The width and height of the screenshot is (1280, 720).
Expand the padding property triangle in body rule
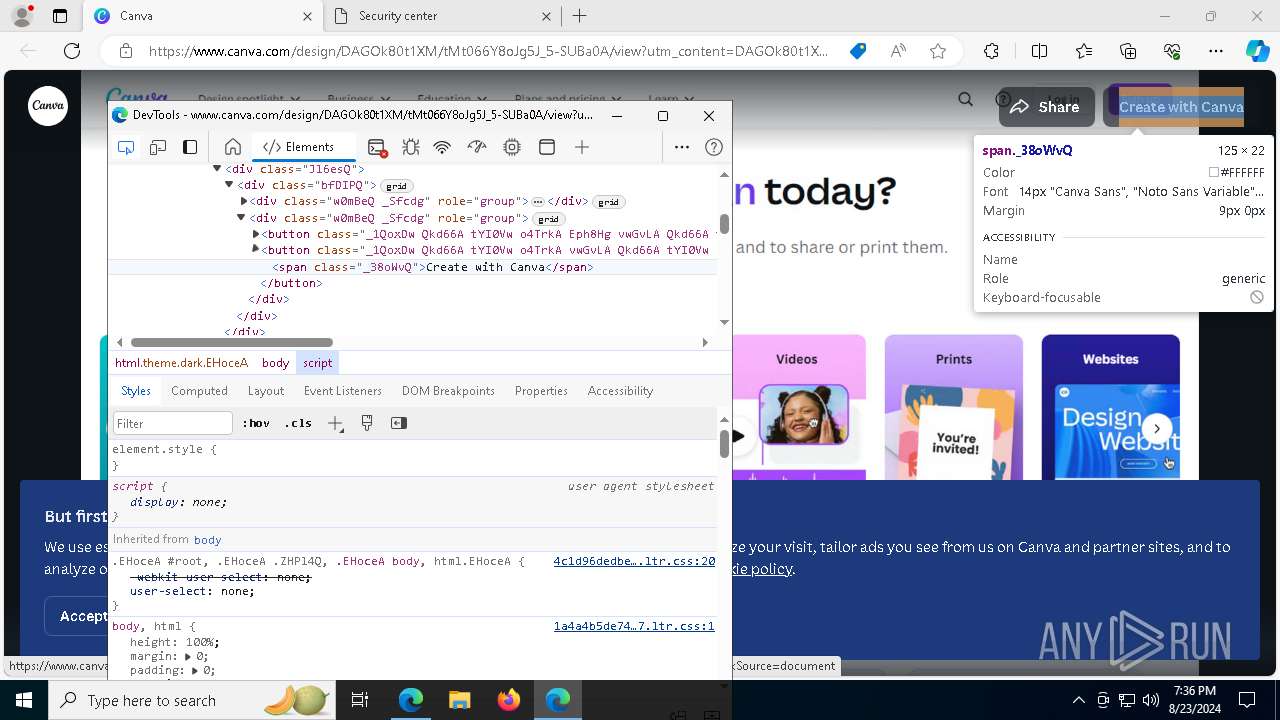196,671
